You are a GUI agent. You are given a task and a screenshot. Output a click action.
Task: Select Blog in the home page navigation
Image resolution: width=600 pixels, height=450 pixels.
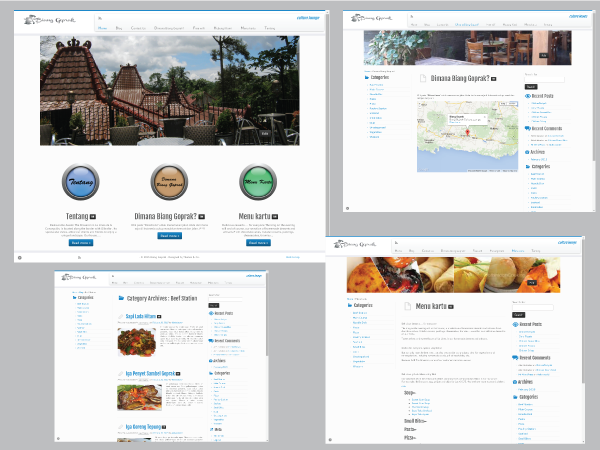(x=119, y=28)
